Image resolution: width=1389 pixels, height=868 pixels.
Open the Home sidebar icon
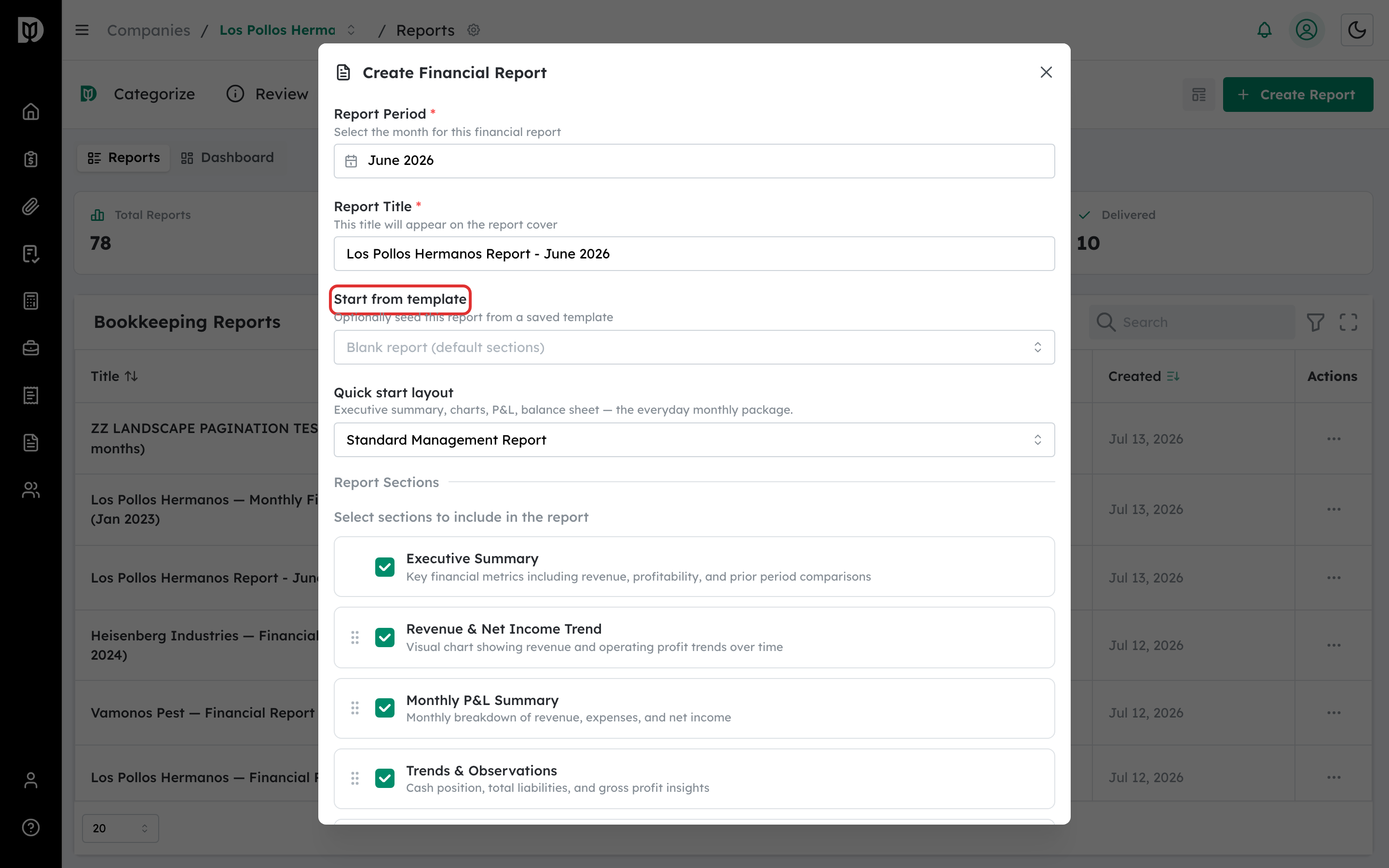pyautogui.click(x=30, y=111)
